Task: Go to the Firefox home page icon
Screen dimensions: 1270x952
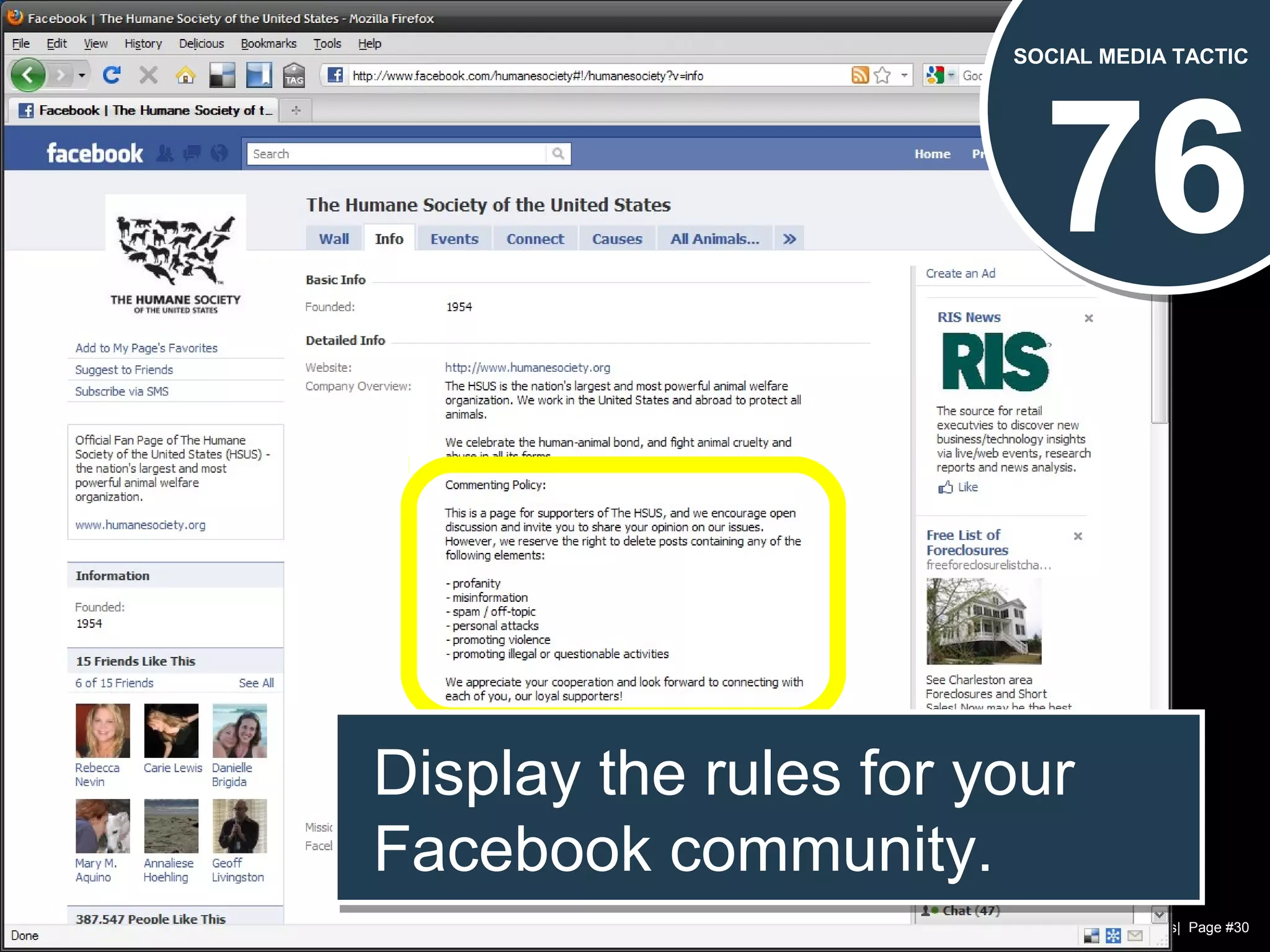Action: (x=185, y=76)
